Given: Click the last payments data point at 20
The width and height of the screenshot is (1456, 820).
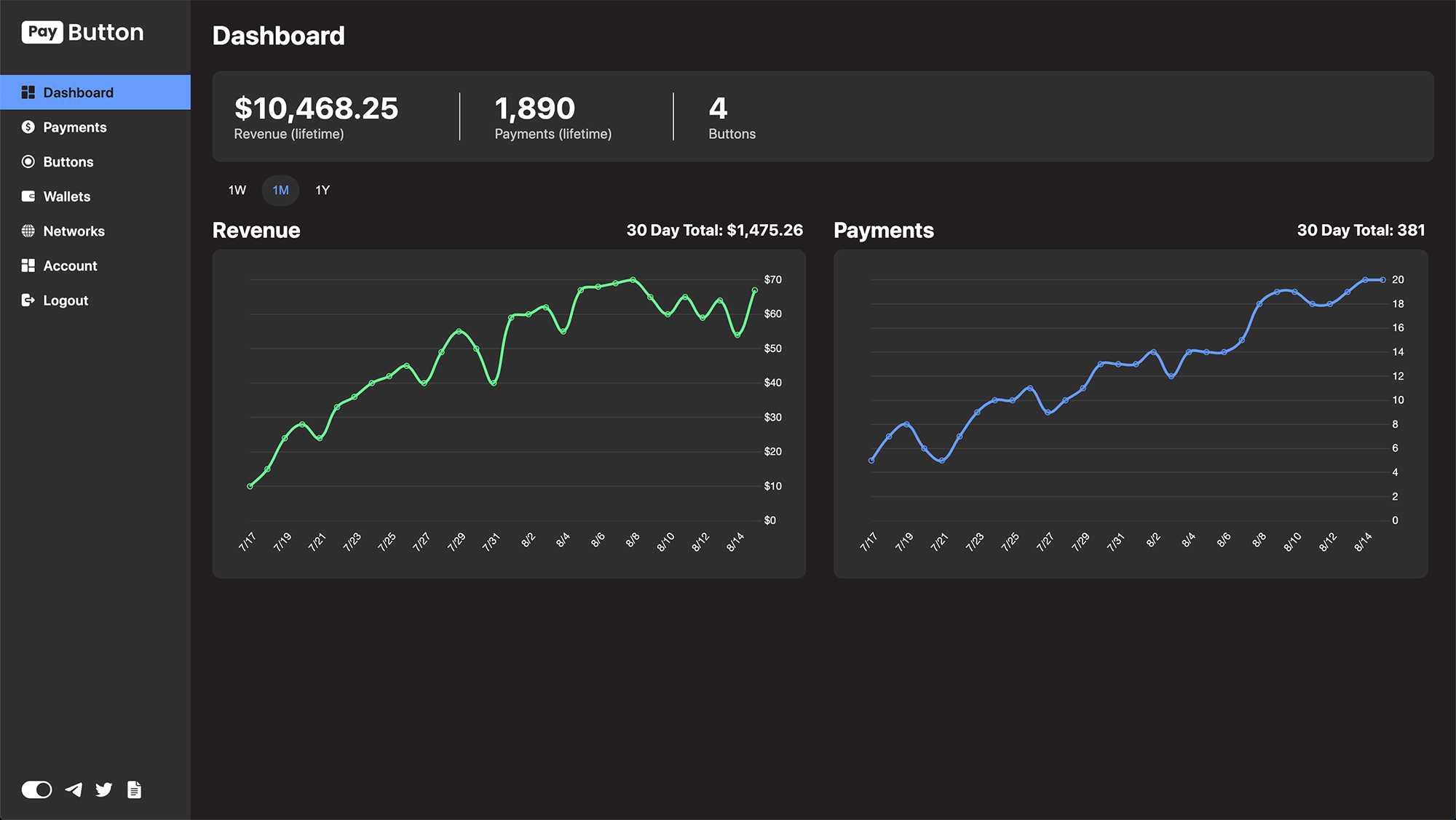Looking at the screenshot, I should [x=1382, y=279].
